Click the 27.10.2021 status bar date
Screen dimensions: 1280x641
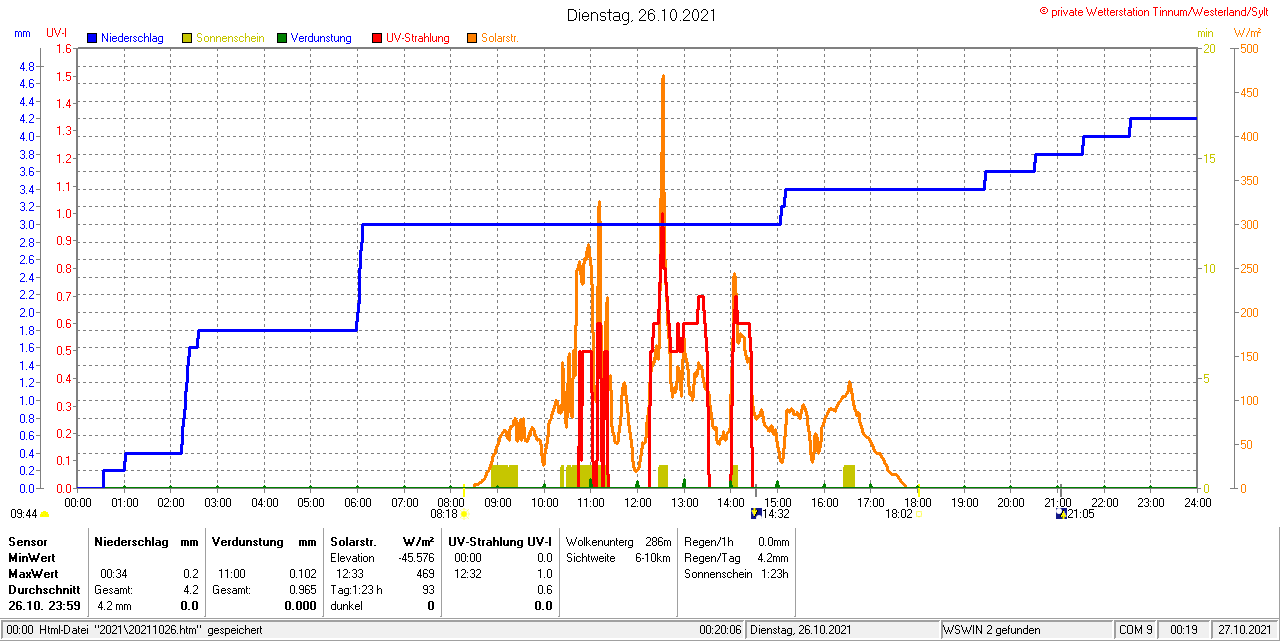click(x=1244, y=630)
